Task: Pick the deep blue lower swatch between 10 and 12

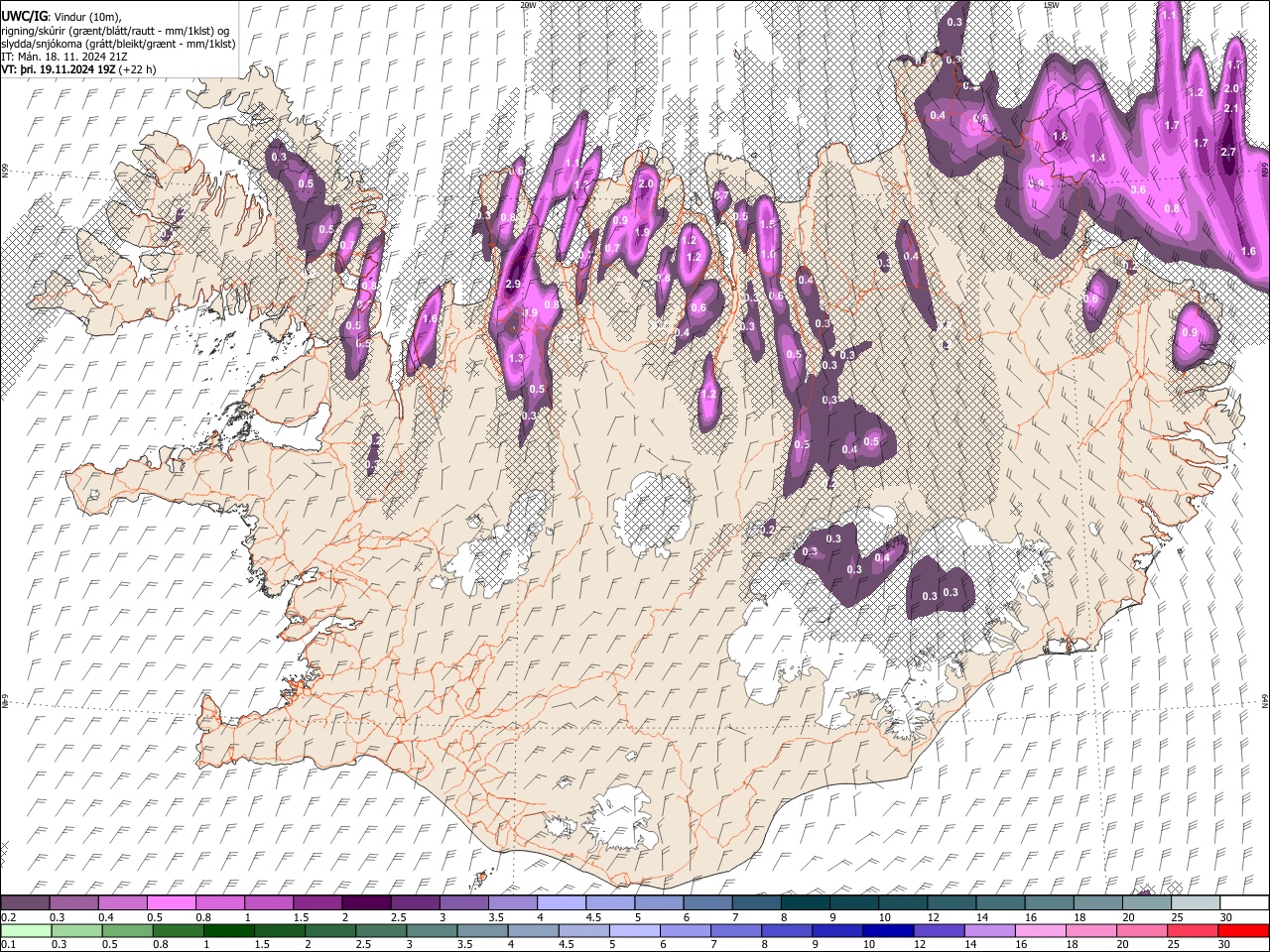Action: click(x=888, y=930)
